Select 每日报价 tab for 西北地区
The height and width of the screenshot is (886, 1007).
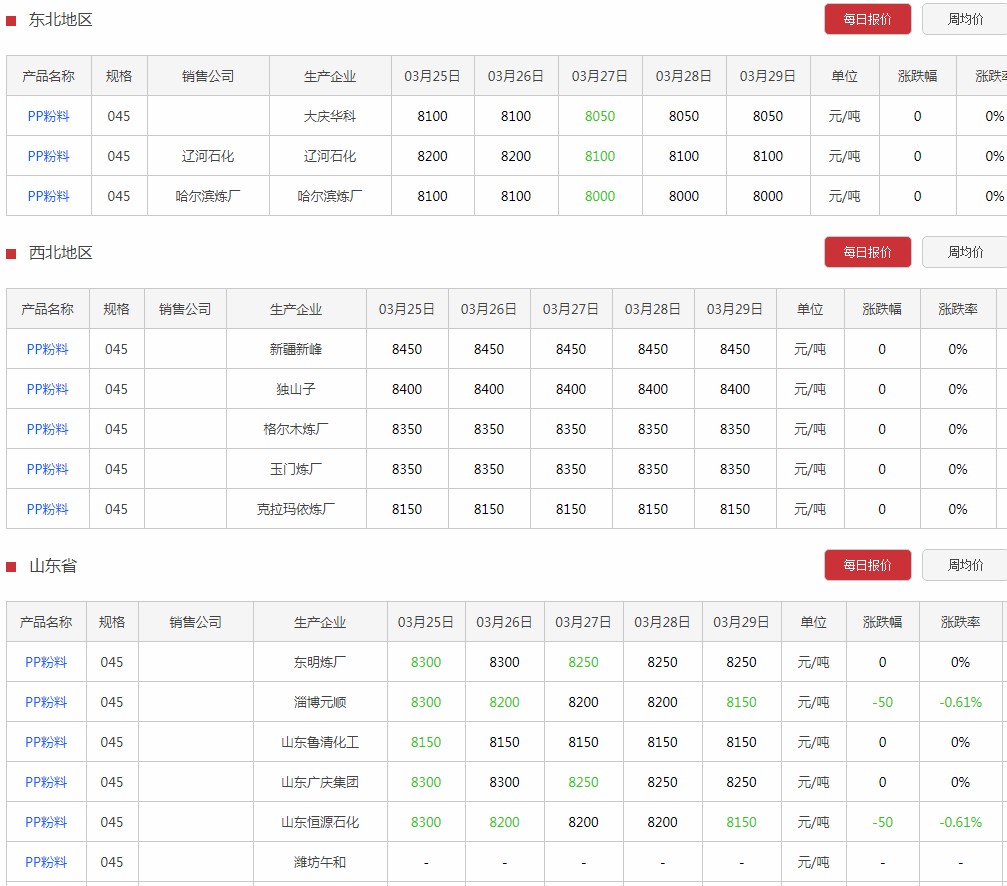(x=867, y=252)
